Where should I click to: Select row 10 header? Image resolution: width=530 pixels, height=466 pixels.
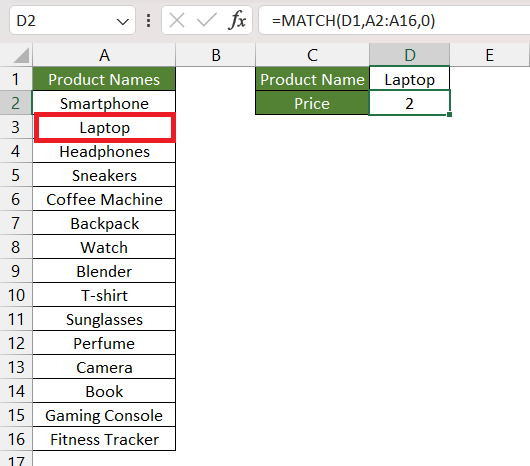pyautogui.click(x=16, y=295)
